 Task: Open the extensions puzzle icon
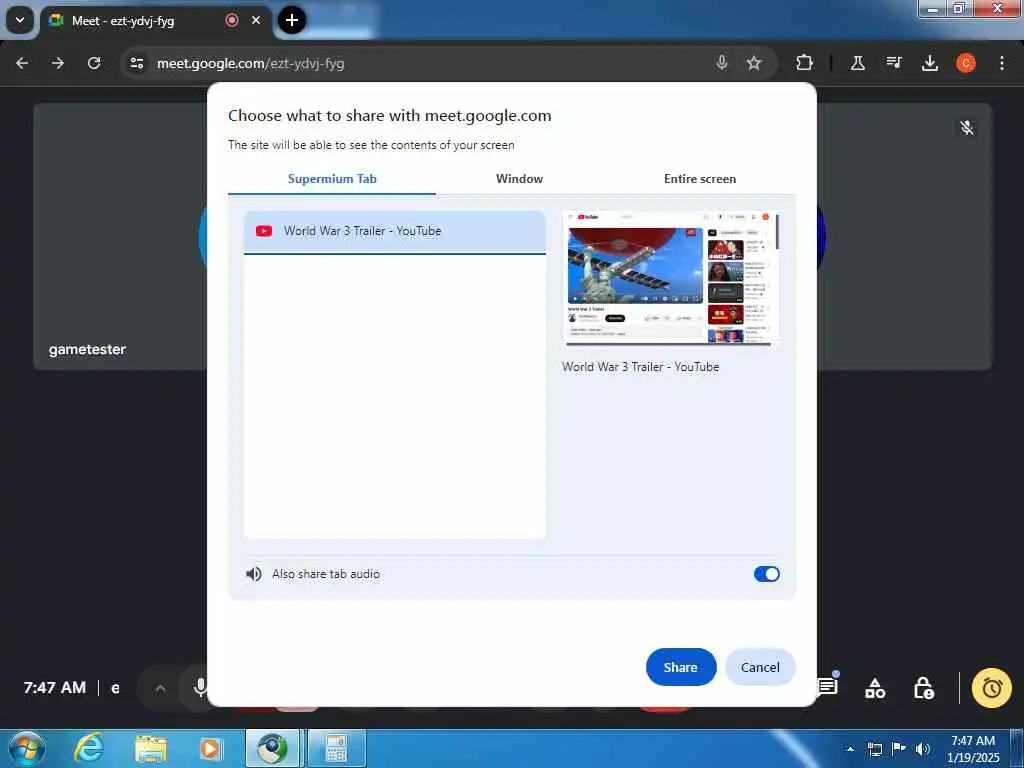(x=805, y=63)
